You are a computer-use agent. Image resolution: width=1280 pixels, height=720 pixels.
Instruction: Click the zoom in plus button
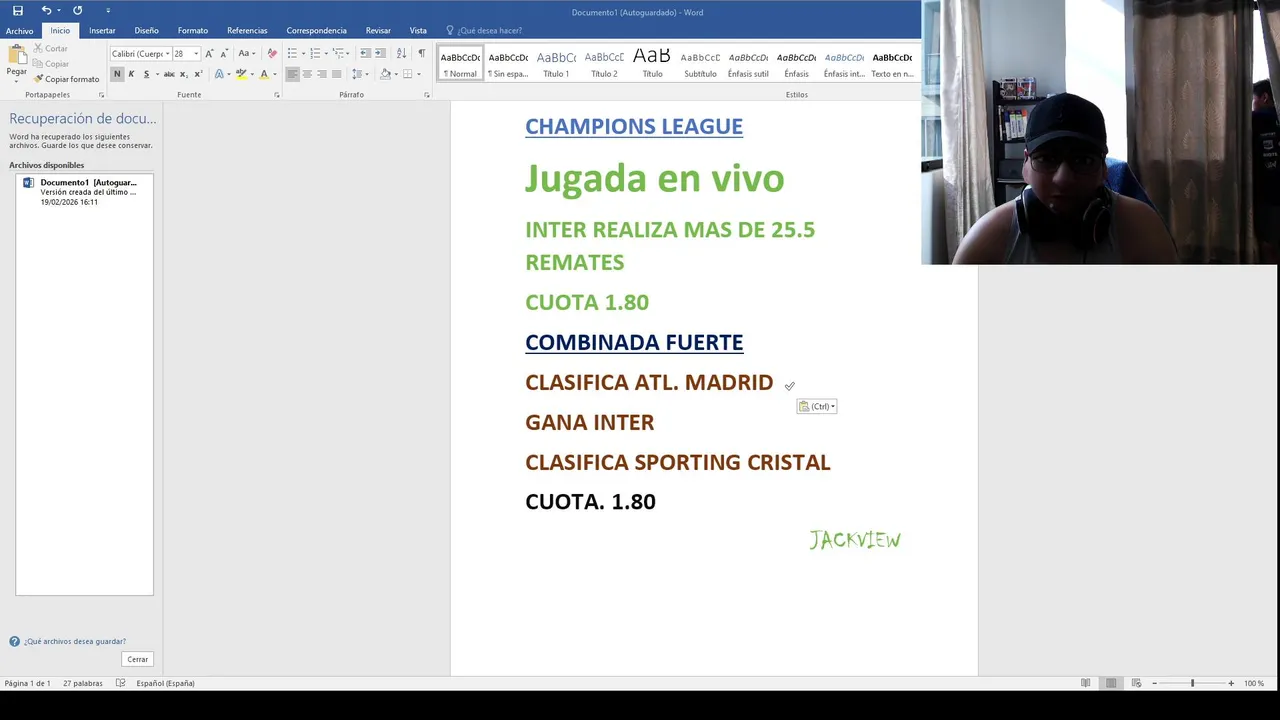pos(1231,683)
